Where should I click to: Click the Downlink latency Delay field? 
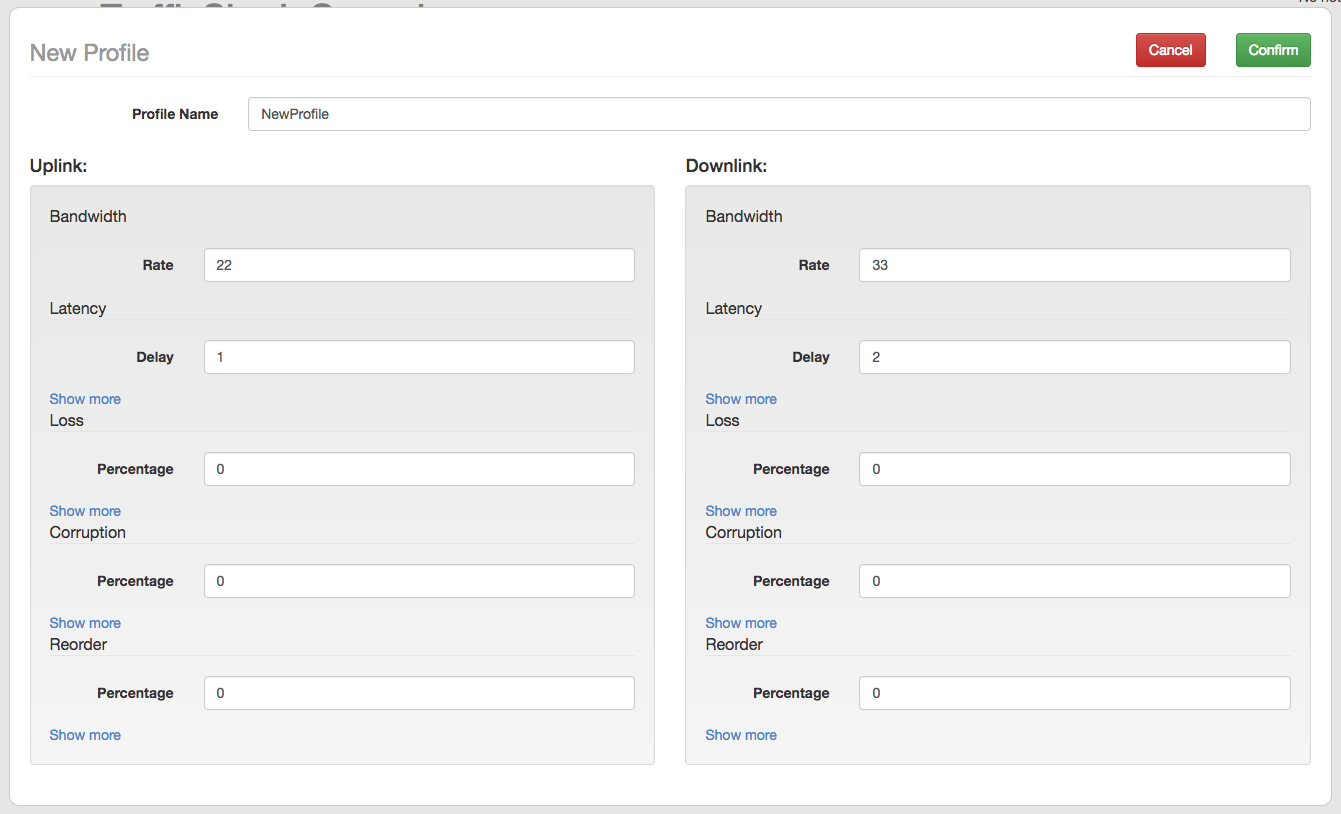[1074, 357]
